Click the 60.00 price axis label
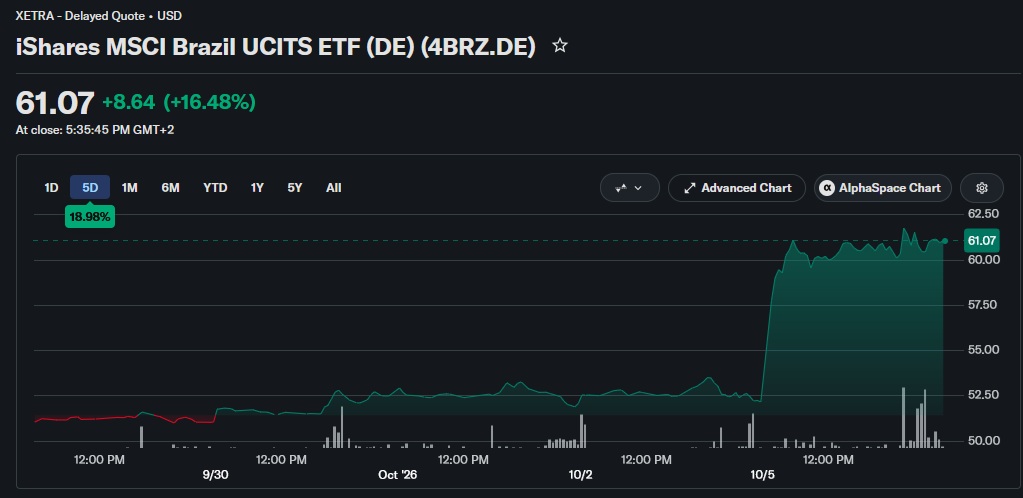 pos(983,260)
